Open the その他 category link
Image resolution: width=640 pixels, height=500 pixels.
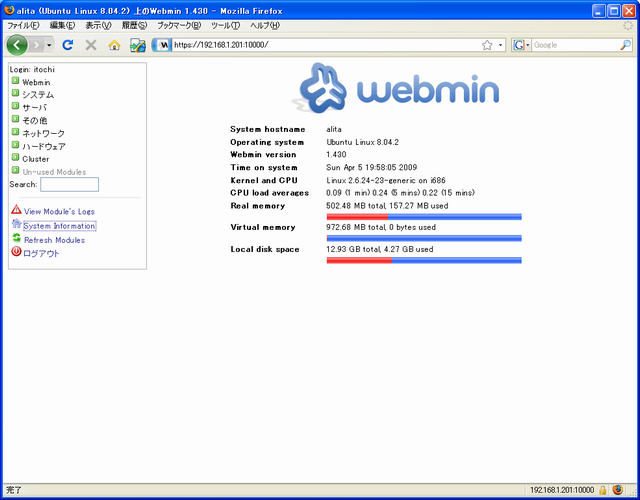point(35,121)
